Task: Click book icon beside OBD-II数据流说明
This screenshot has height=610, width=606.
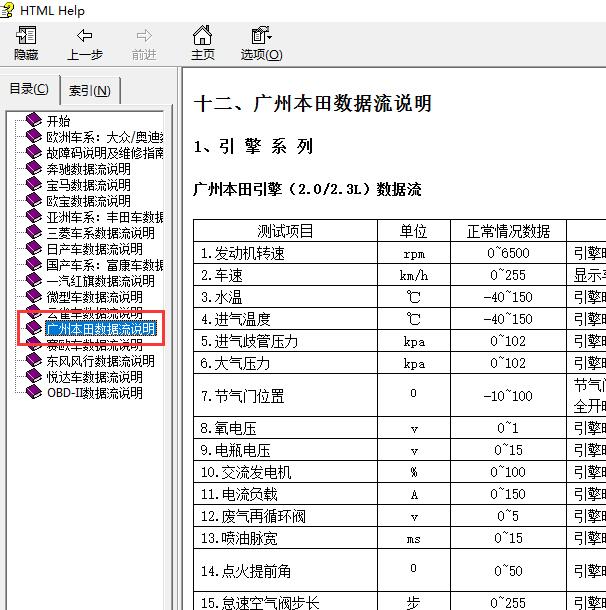Action: tap(34, 392)
